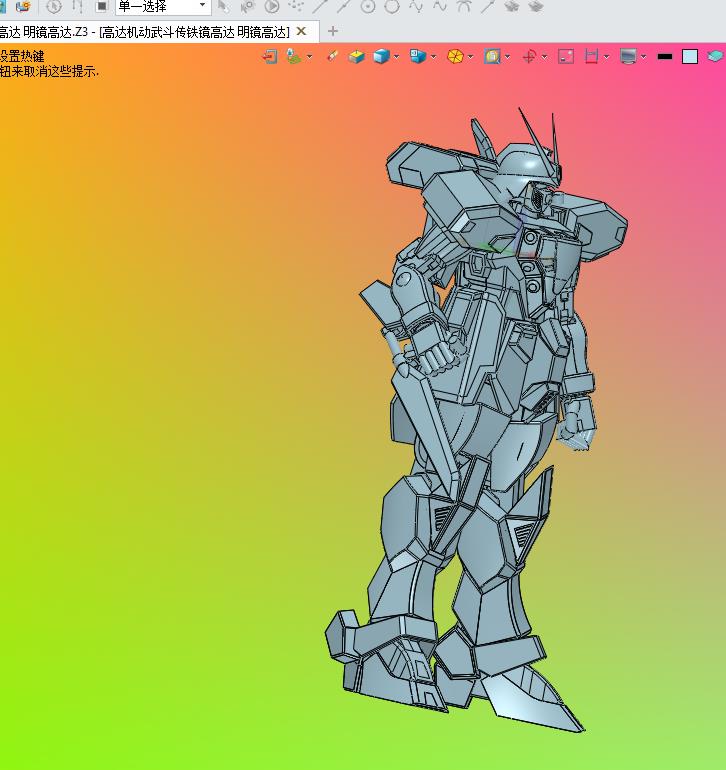Click the clock-shaped circular icon in top toolbar
The width and height of the screenshot is (726, 770).
pos(54,6)
